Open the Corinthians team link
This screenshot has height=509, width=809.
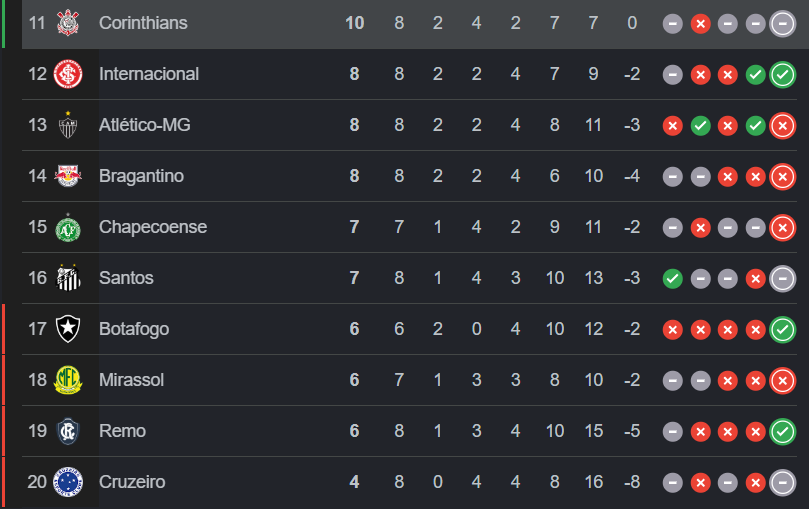click(143, 22)
